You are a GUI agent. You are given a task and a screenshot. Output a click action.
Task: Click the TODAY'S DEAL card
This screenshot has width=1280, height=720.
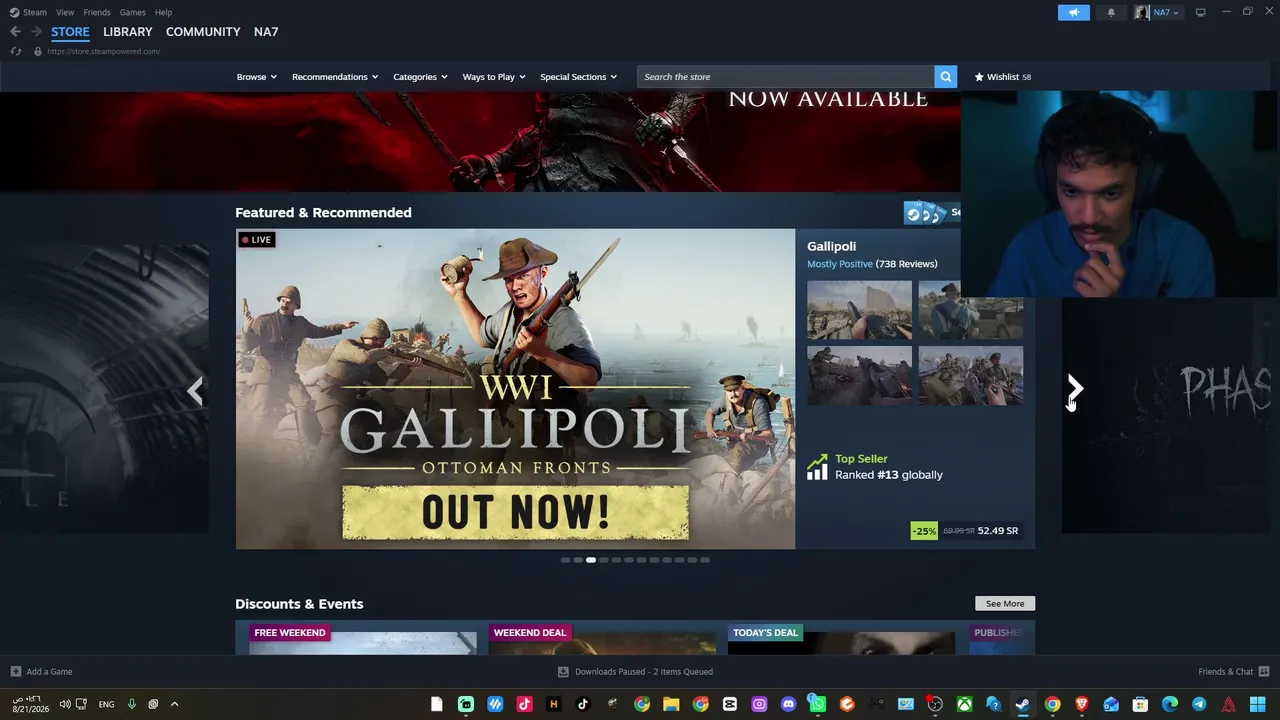[841, 638]
